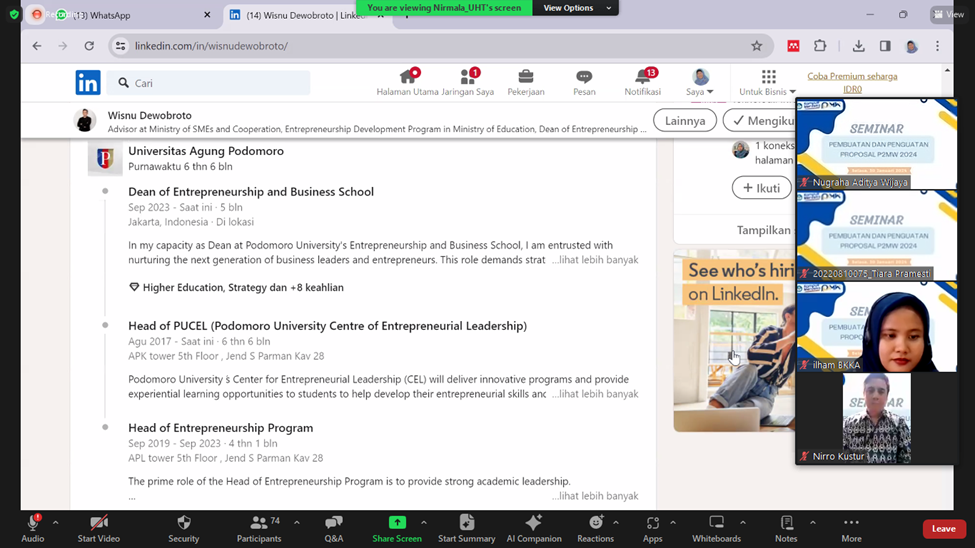The image size is (975, 548).
Task: Click the LinkedIn Cari search field
Action: coord(210,83)
